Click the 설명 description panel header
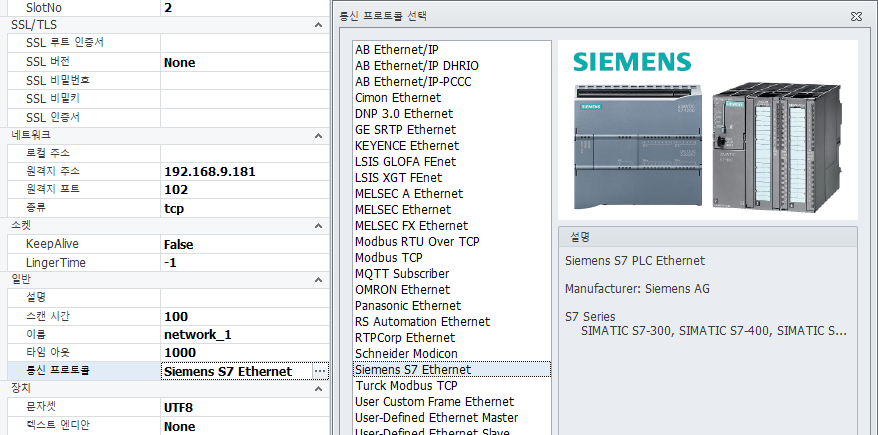 tap(708, 237)
